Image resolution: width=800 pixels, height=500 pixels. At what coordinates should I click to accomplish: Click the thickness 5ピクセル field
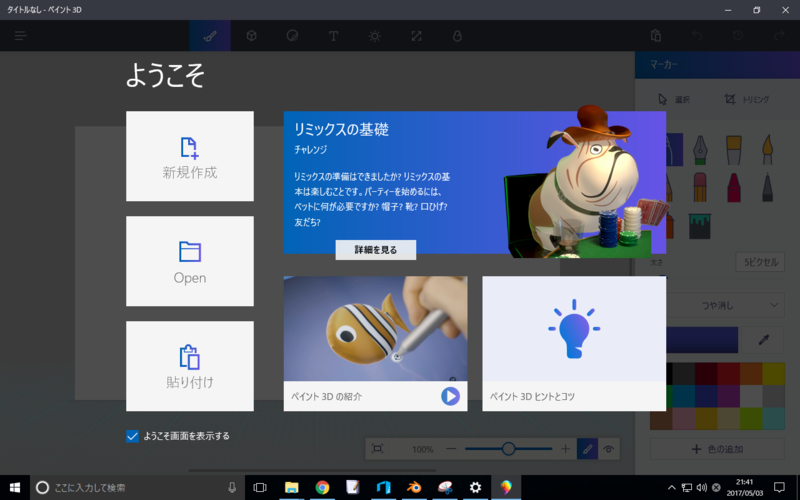760,262
